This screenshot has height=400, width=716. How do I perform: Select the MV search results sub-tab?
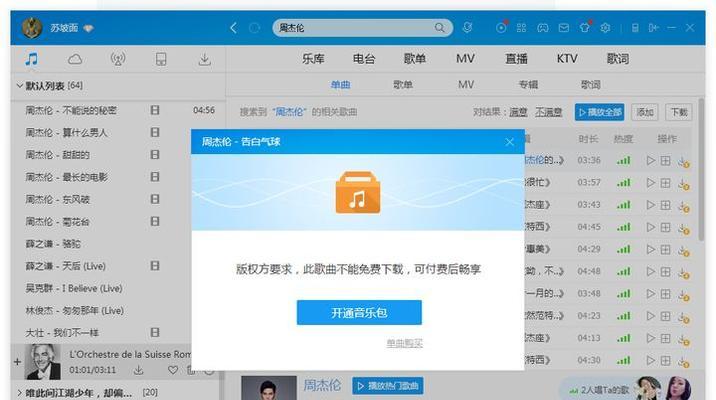click(466, 84)
